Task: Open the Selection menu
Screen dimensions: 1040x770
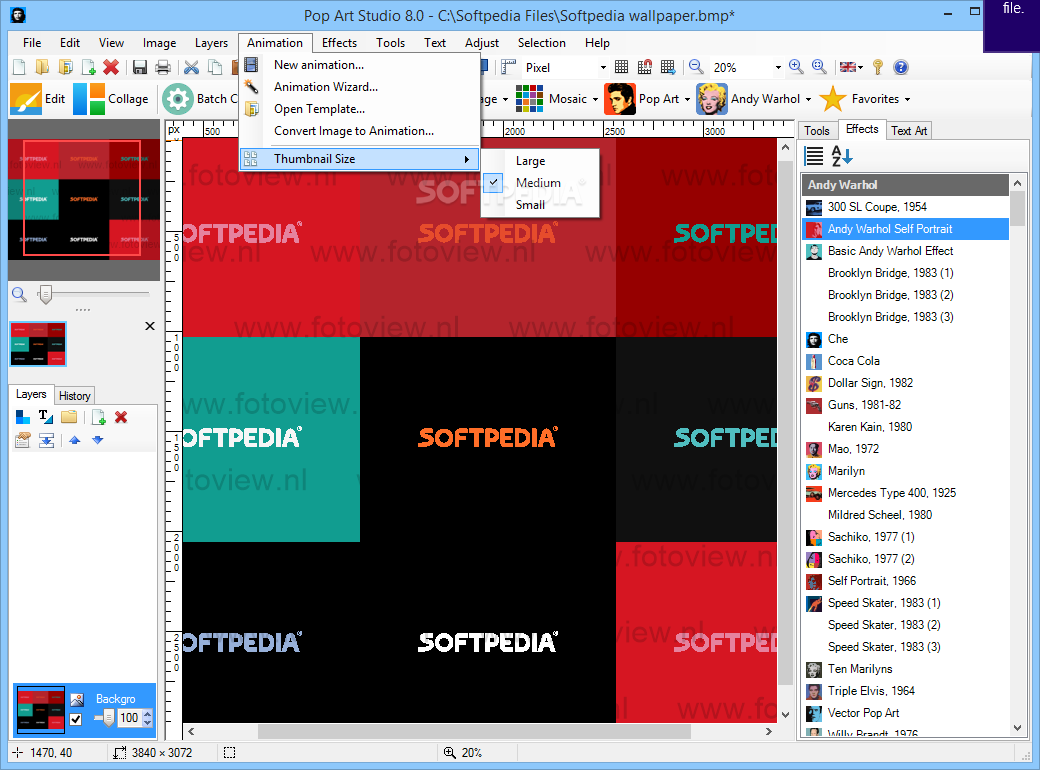Action: 541,42
